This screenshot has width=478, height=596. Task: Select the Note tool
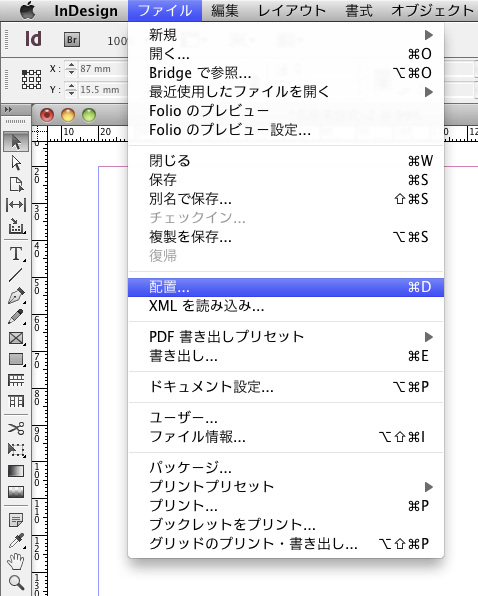click(16, 520)
